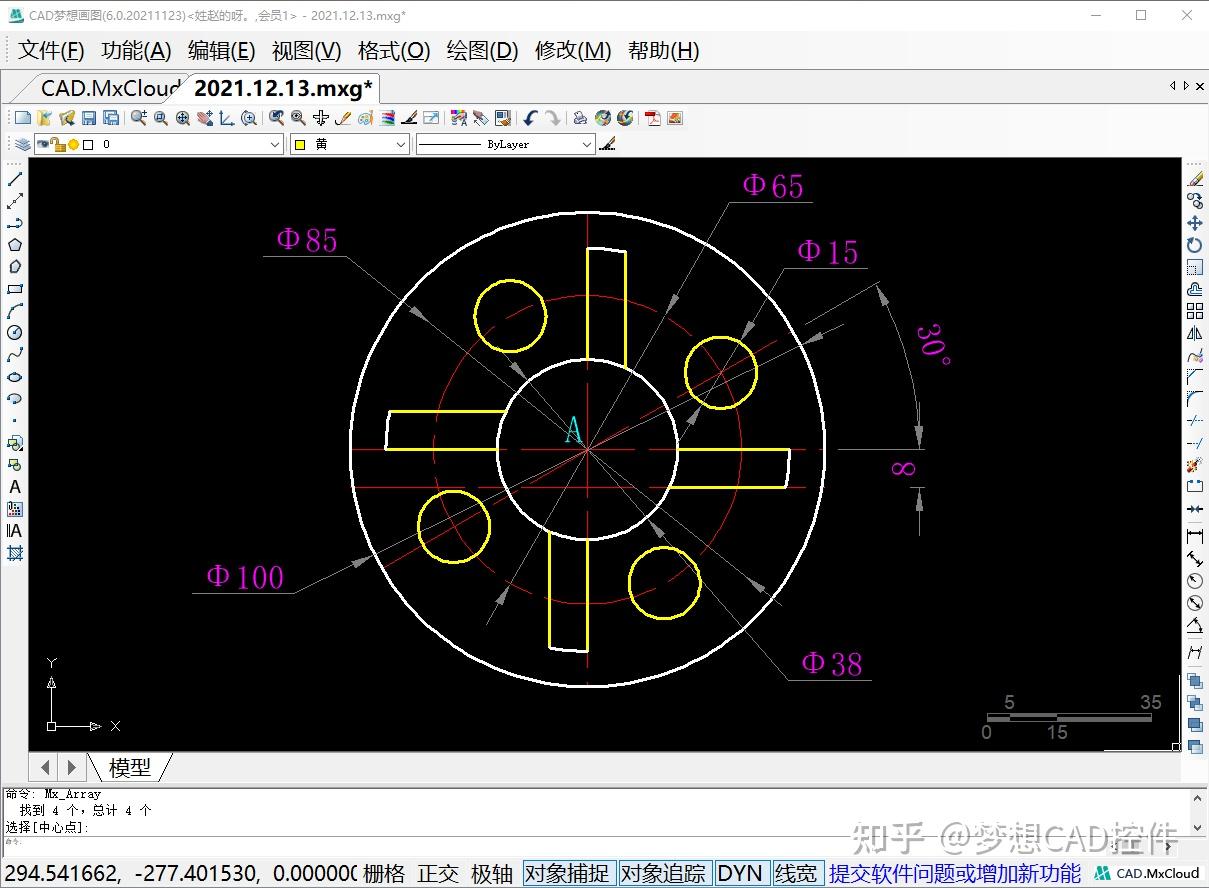Select the Arc drawing tool
1209x888 pixels.
pyautogui.click(x=15, y=311)
